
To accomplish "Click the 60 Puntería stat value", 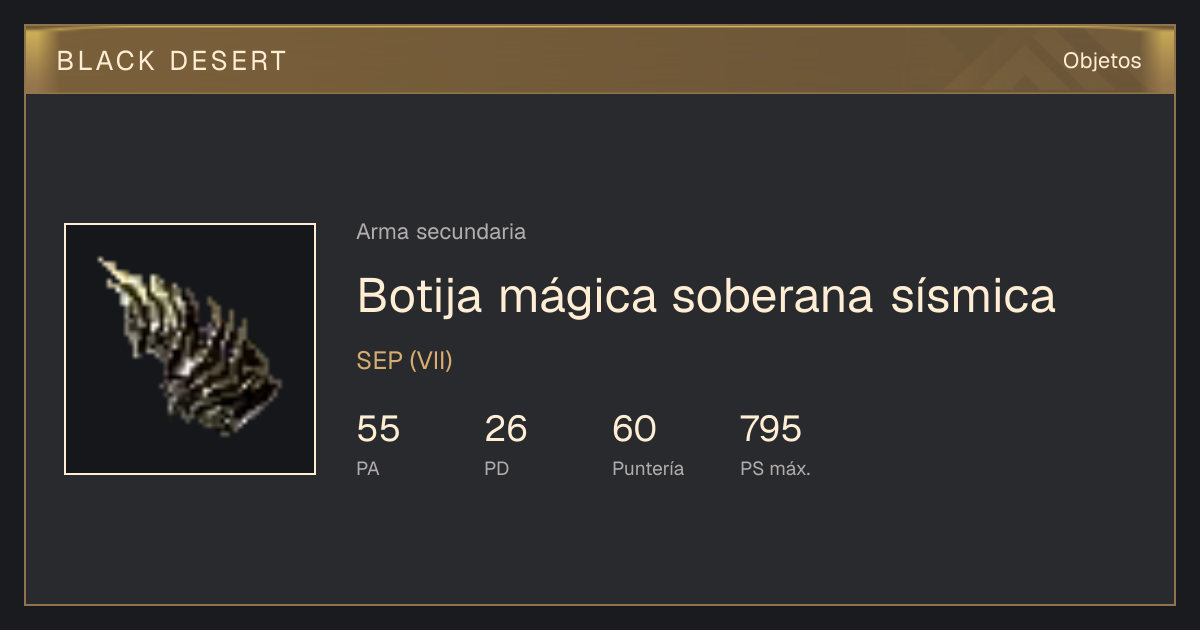I will (x=634, y=429).
